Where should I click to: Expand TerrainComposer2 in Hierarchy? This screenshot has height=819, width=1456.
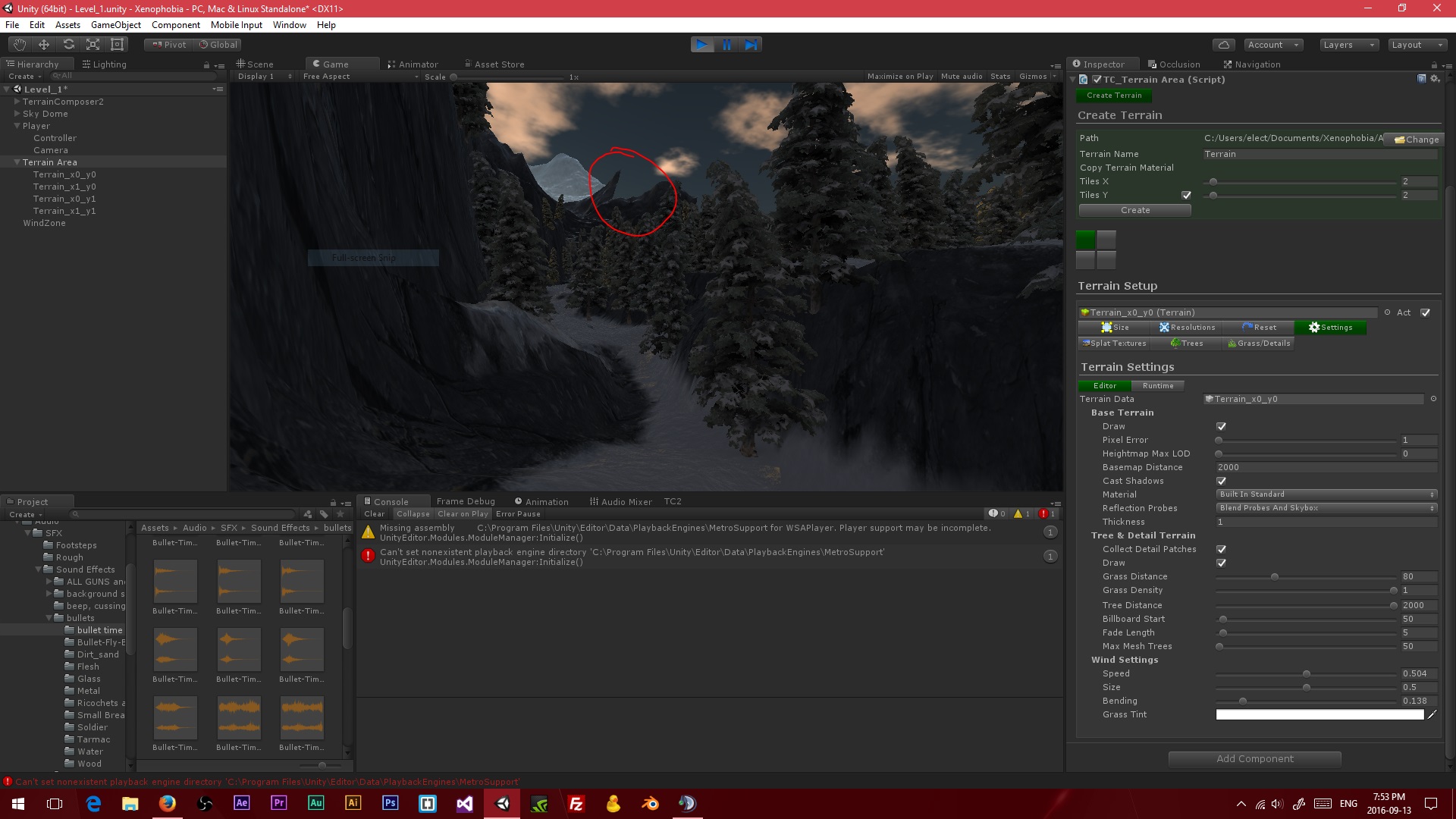(x=17, y=102)
